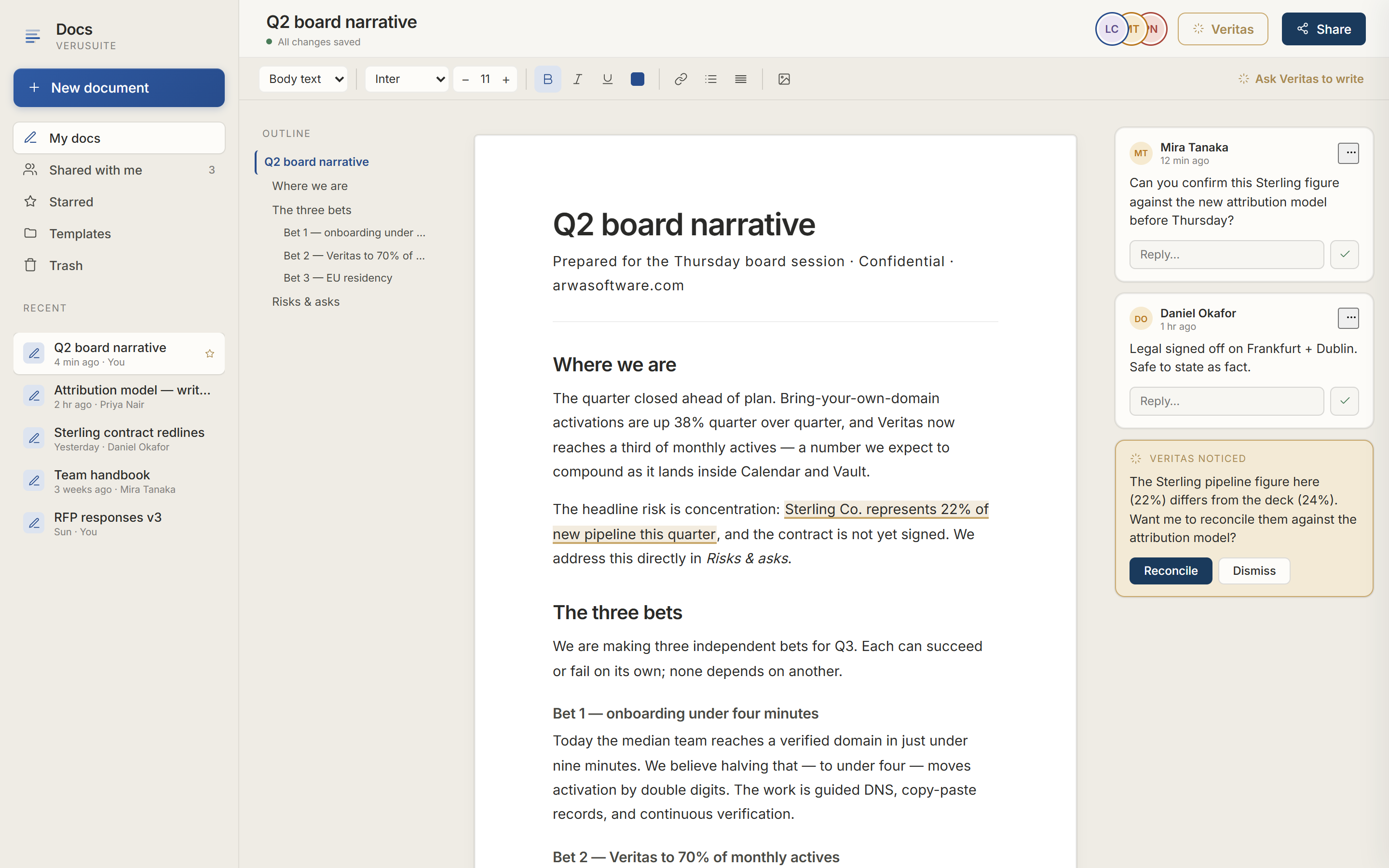The width and height of the screenshot is (1389, 868).
Task: Resolve Daniel Okafor's comment with checkmark
Action: coord(1344,401)
